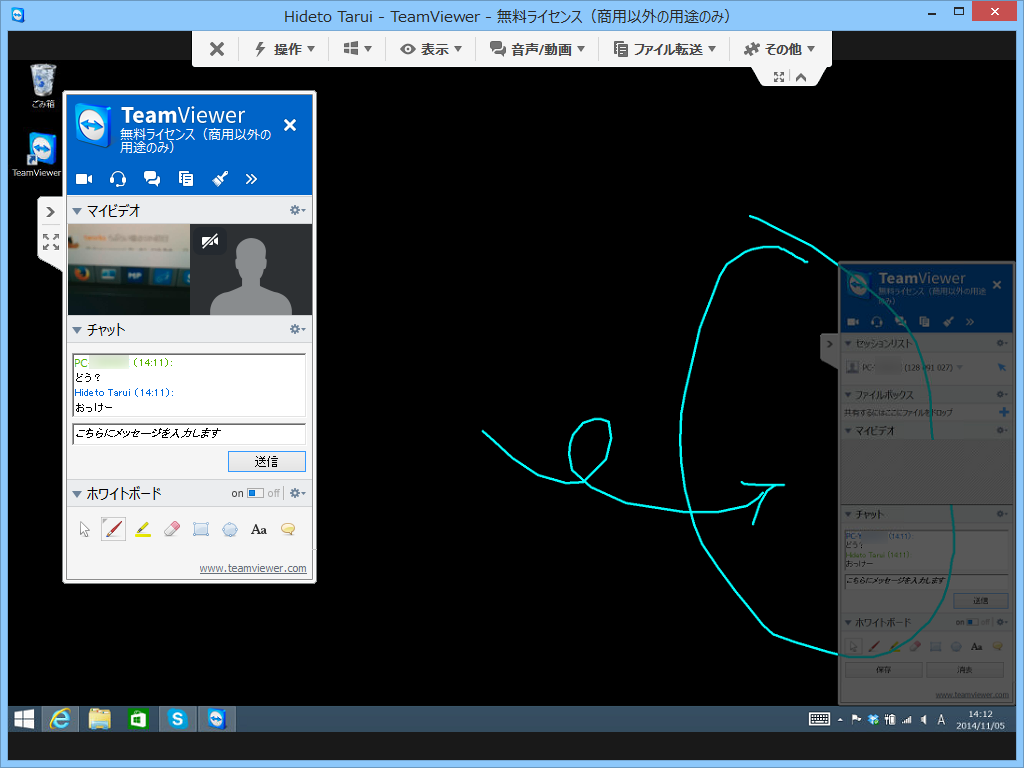This screenshot has width=1024, height=768.
Task: Open the Store icon on remote taskbar
Action: [138, 719]
